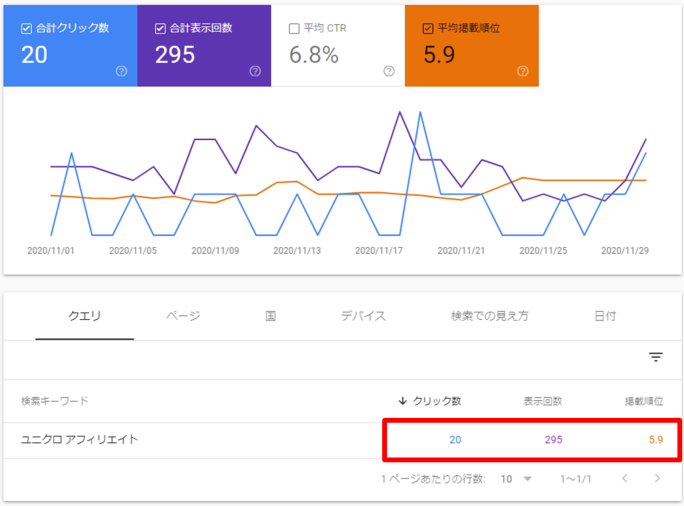
Task: Click the 6.8% average CTR value
Action: point(314,55)
